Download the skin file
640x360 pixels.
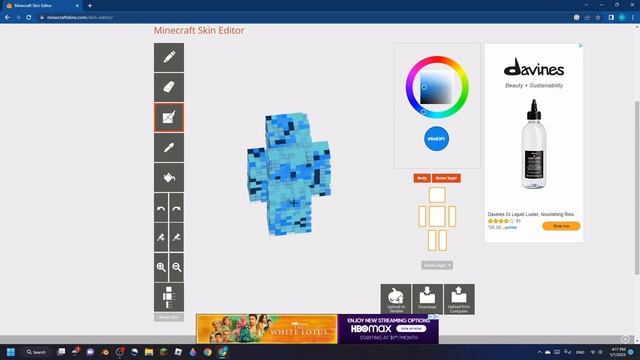coord(427,299)
